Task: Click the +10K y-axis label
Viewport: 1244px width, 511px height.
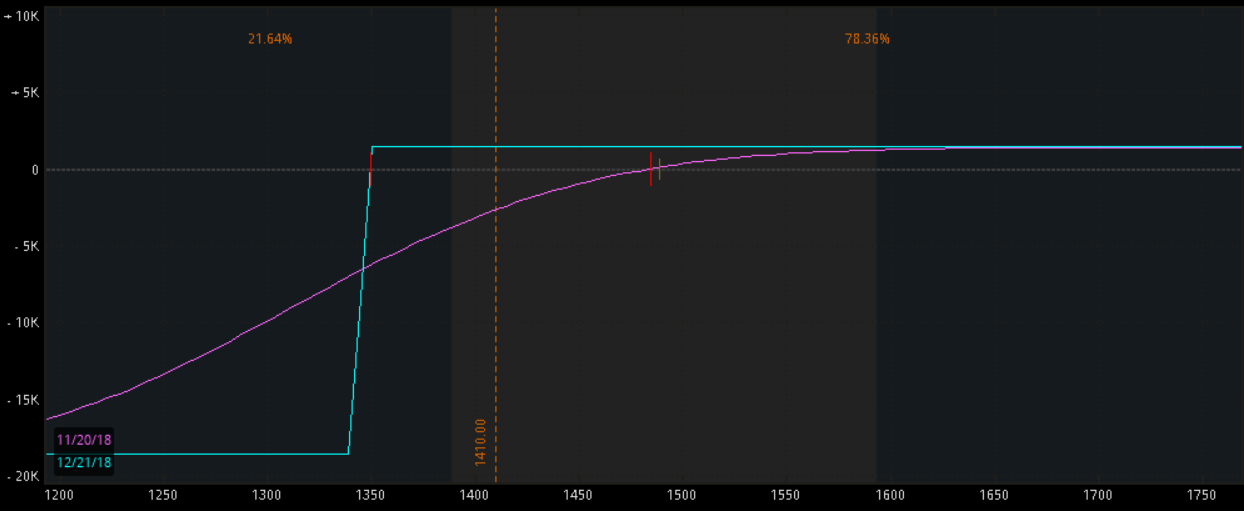Action: pyautogui.click(x=21, y=16)
